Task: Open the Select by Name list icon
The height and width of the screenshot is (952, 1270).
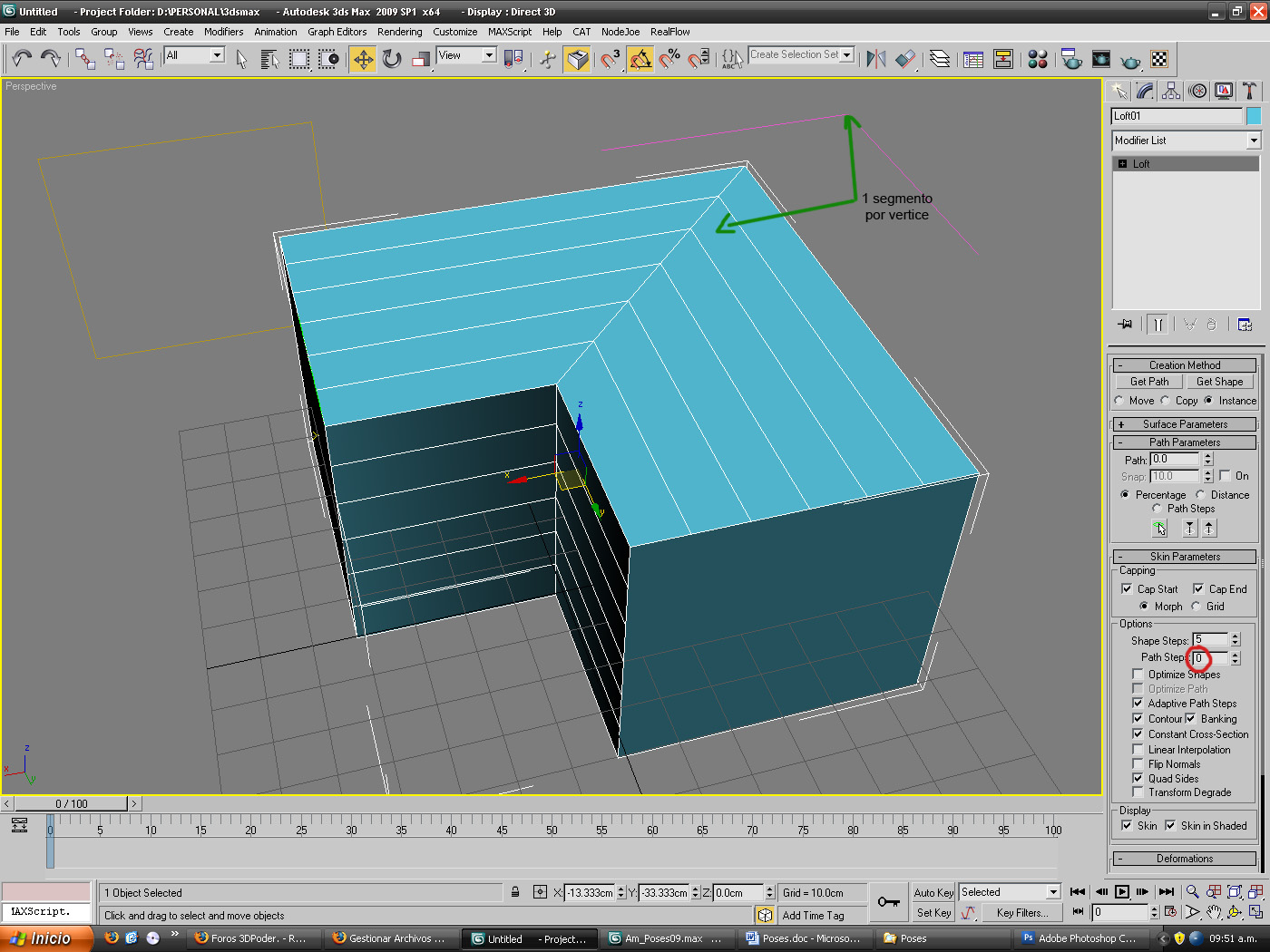Action: pos(269,59)
